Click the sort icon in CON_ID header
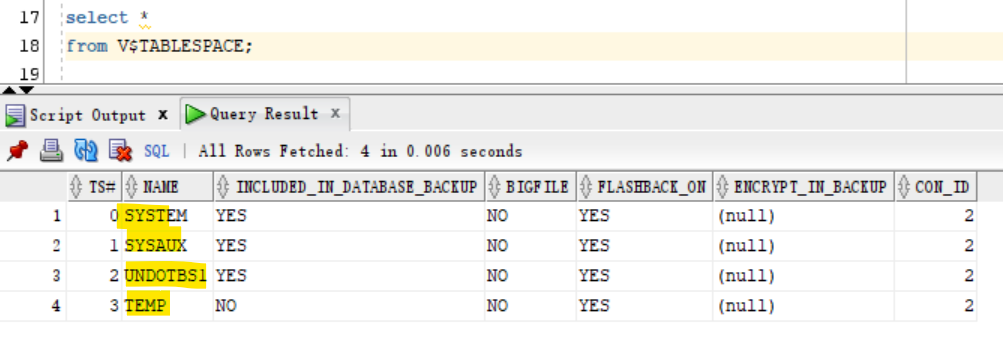The image size is (1003, 361). click(x=904, y=187)
